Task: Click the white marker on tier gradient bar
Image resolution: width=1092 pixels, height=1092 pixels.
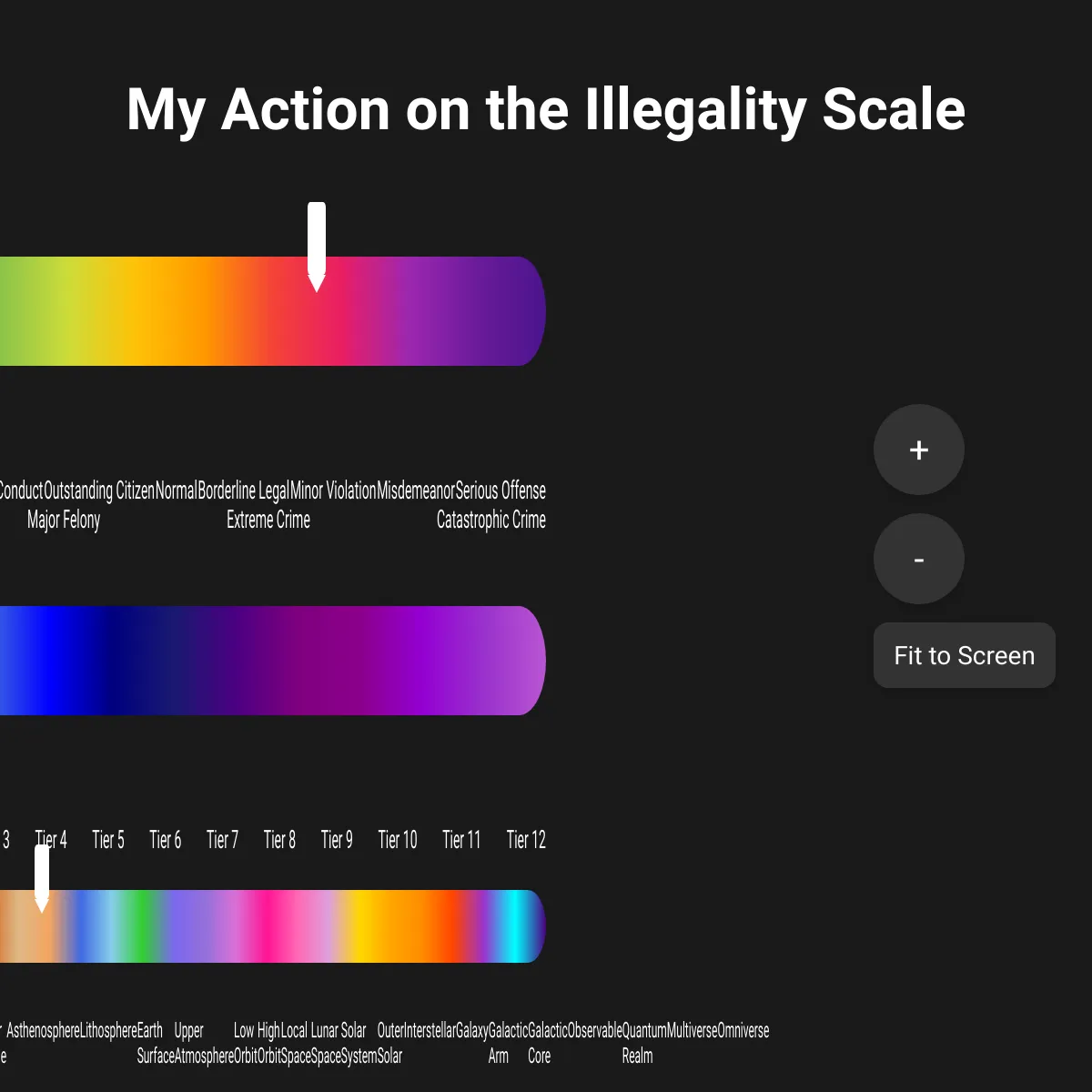Action: 42,878
